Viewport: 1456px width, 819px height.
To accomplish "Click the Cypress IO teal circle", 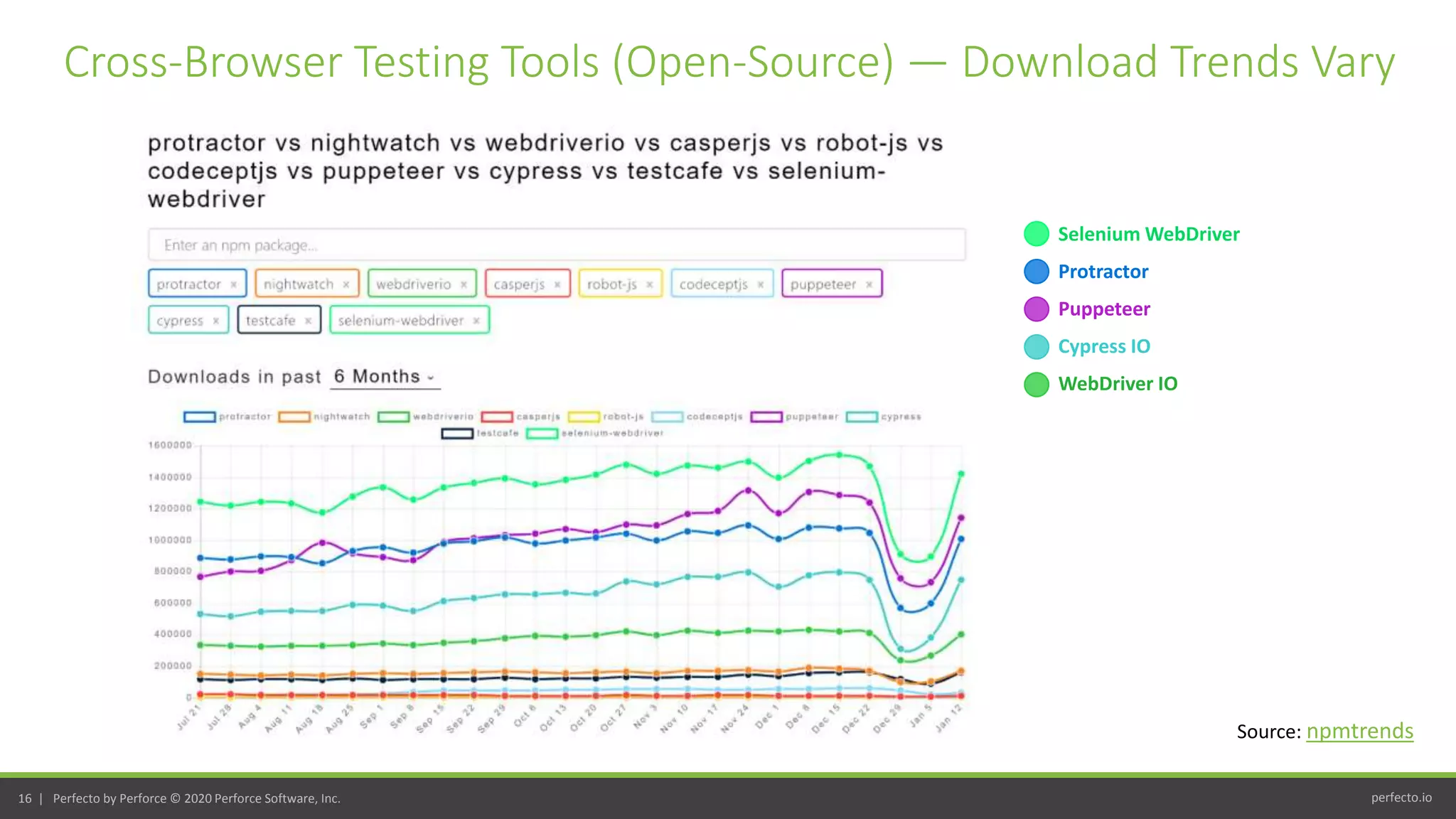I will [x=1037, y=347].
